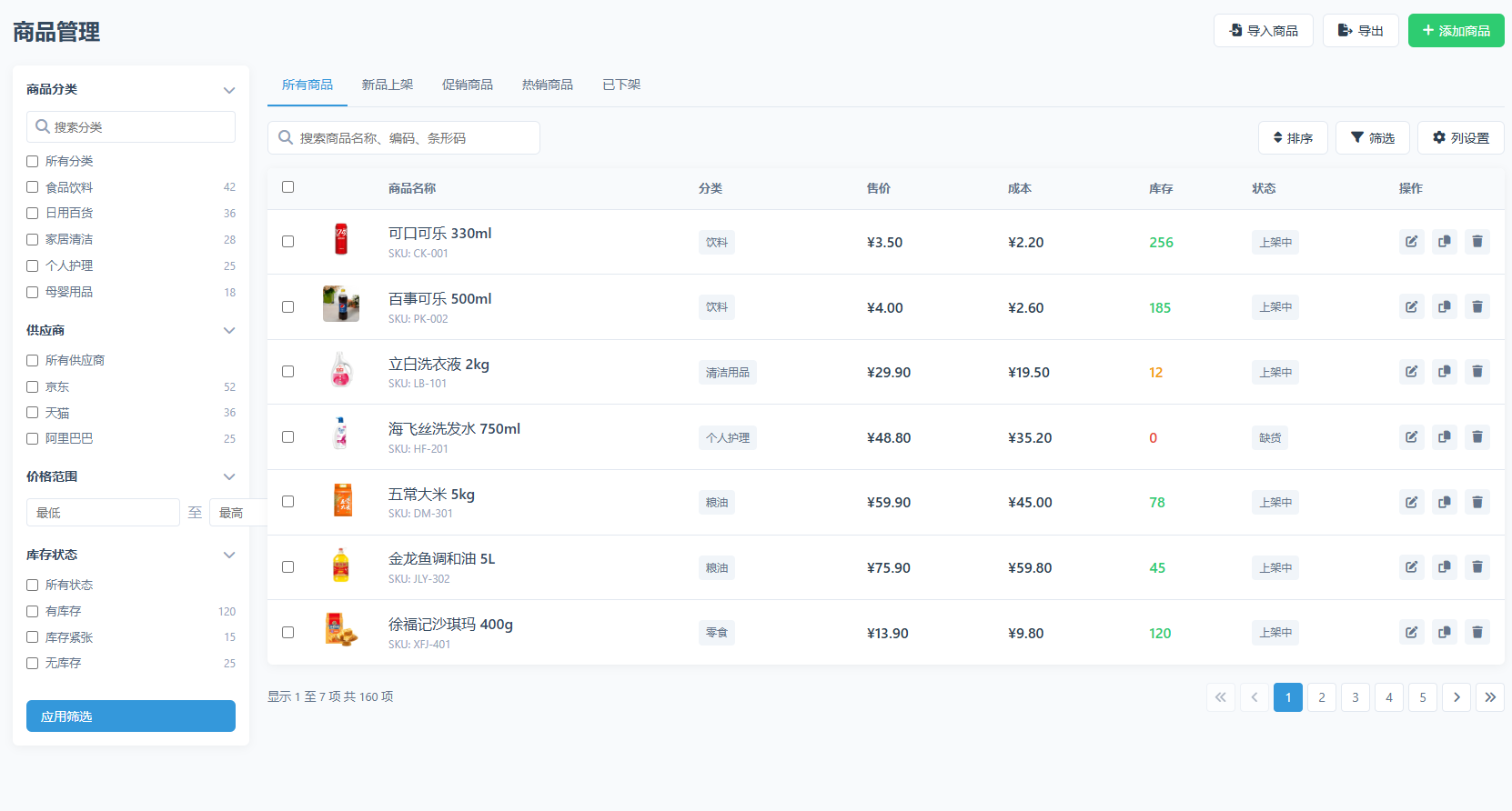The width and height of the screenshot is (1512, 811).
Task: Click the copy icon for 百事可乐 500ml
Action: [1444, 307]
